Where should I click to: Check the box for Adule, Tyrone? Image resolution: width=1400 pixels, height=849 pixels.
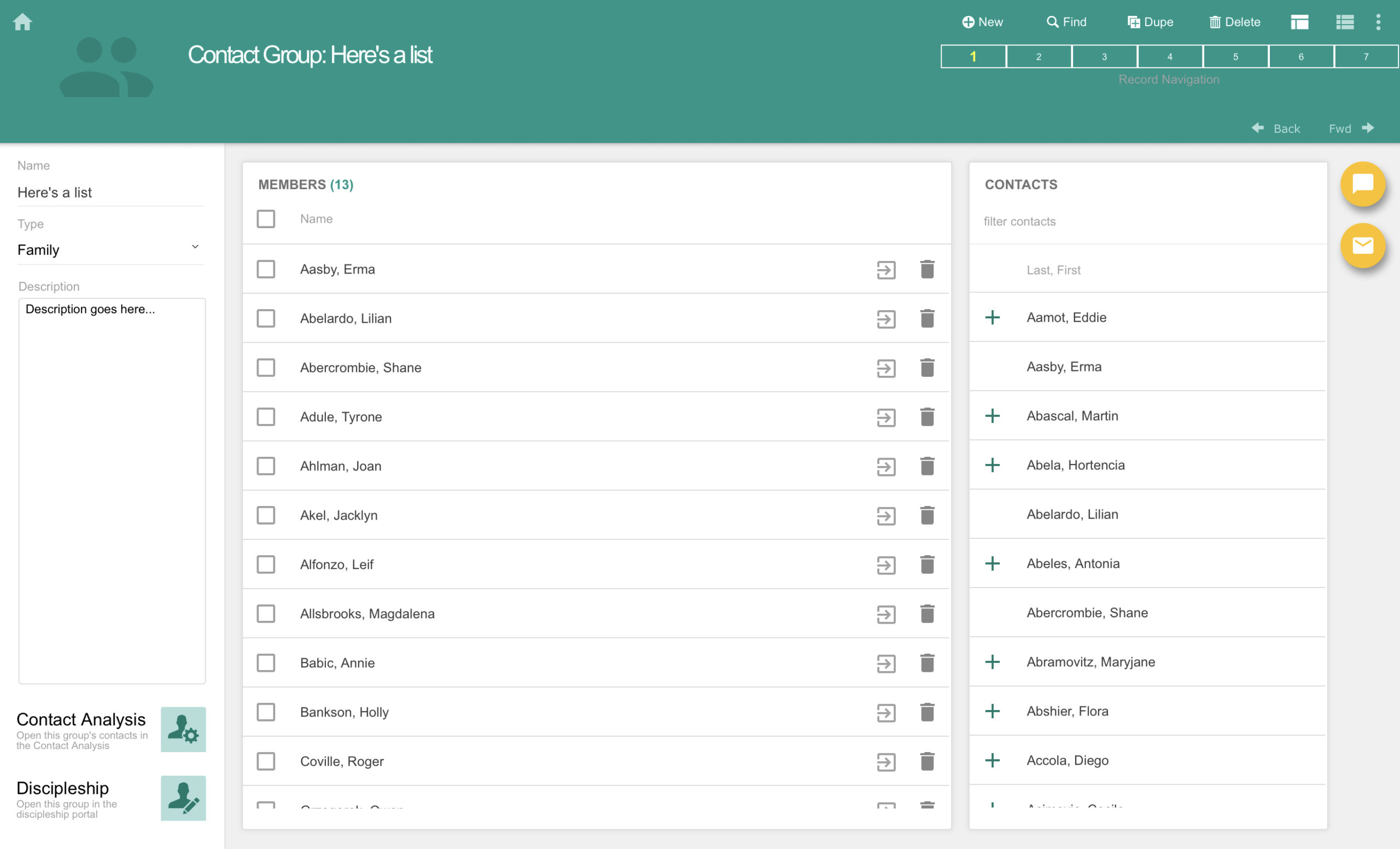(x=266, y=417)
